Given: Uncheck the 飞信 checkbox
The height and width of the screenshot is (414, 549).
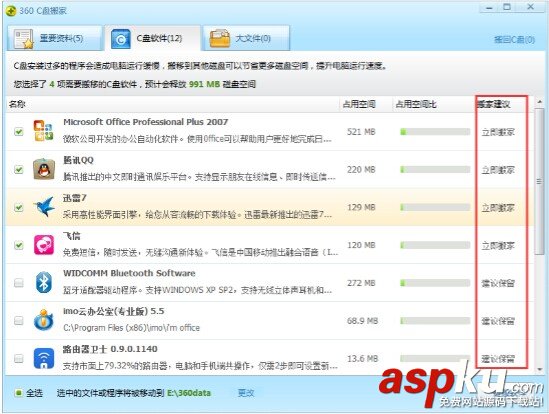Looking at the screenshot, I should pyautogui.click(x=19, y=245).
